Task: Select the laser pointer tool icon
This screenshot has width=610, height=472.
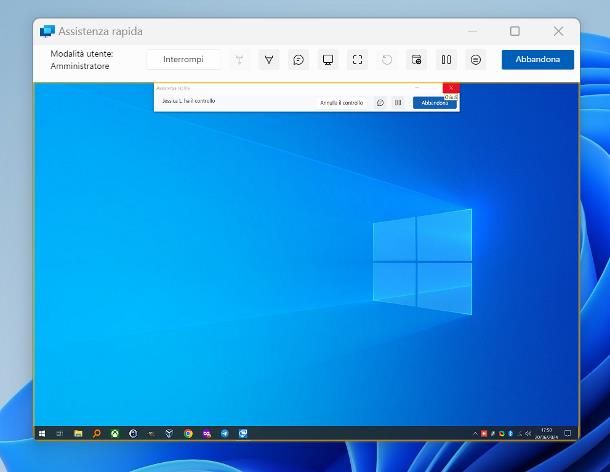Action: pos(269,60)
